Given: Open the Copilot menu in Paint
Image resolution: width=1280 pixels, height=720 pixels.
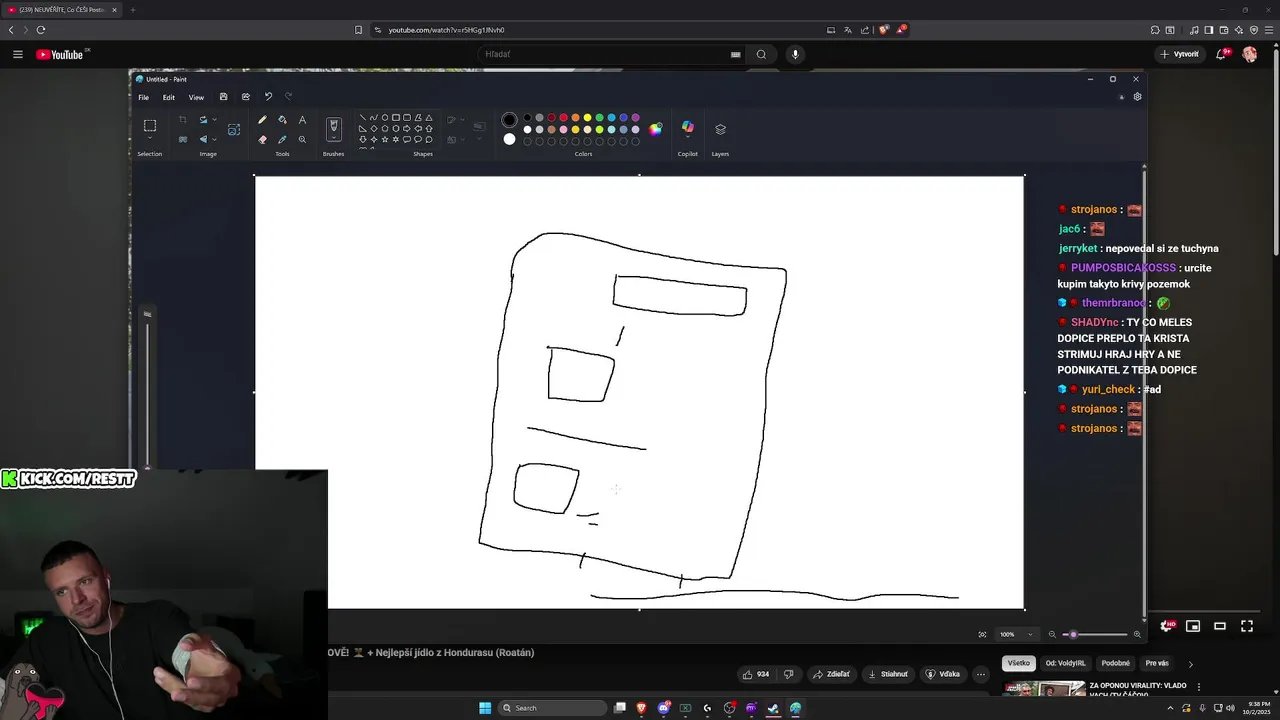Looking at the screenshot, I should click(688, 128).
